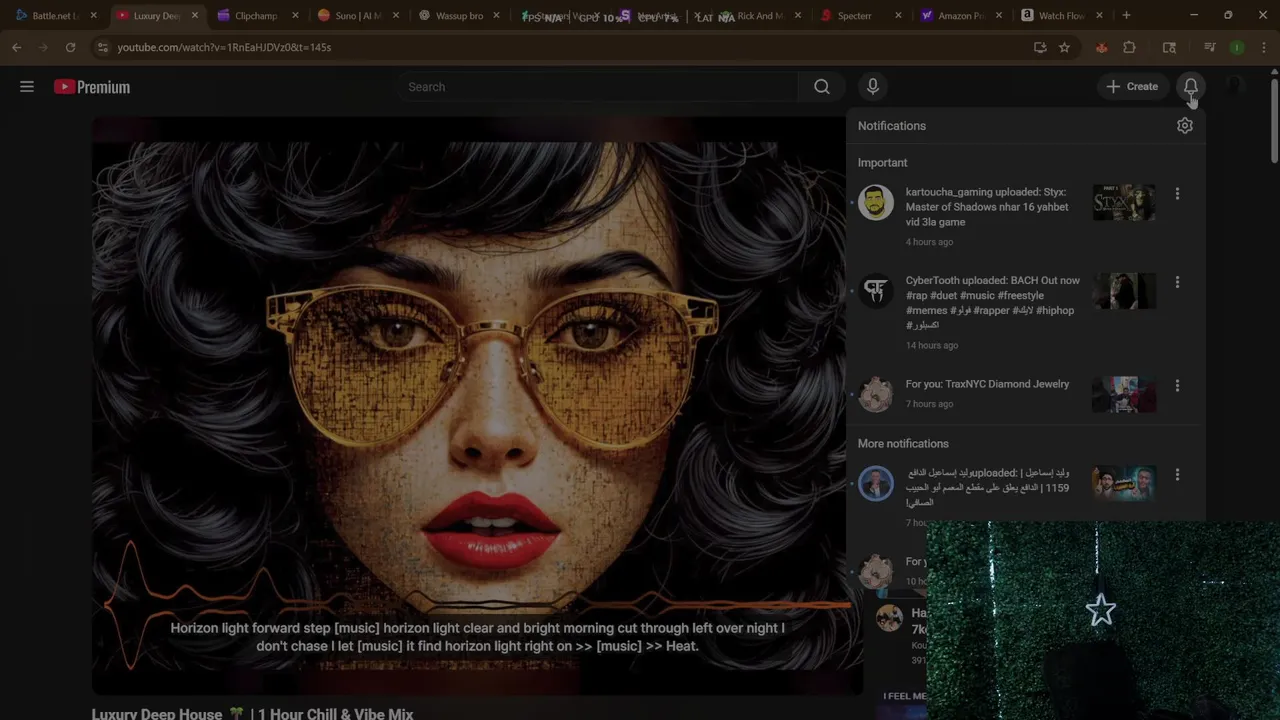Go back to previous page

coord(17,47)
